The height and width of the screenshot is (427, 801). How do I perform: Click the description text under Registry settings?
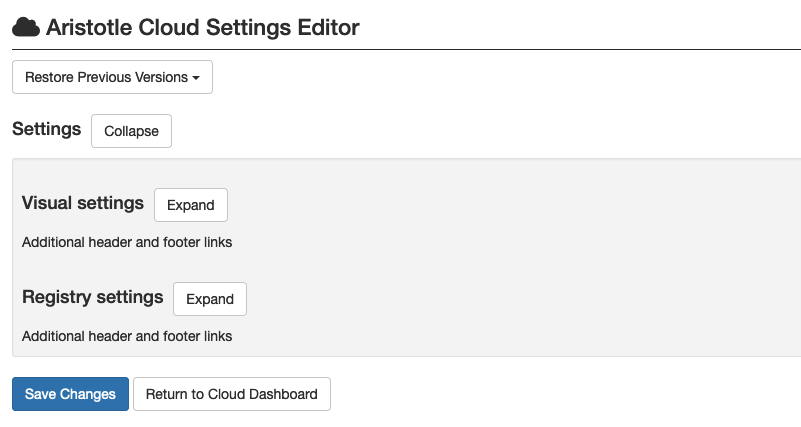[127, 336]
